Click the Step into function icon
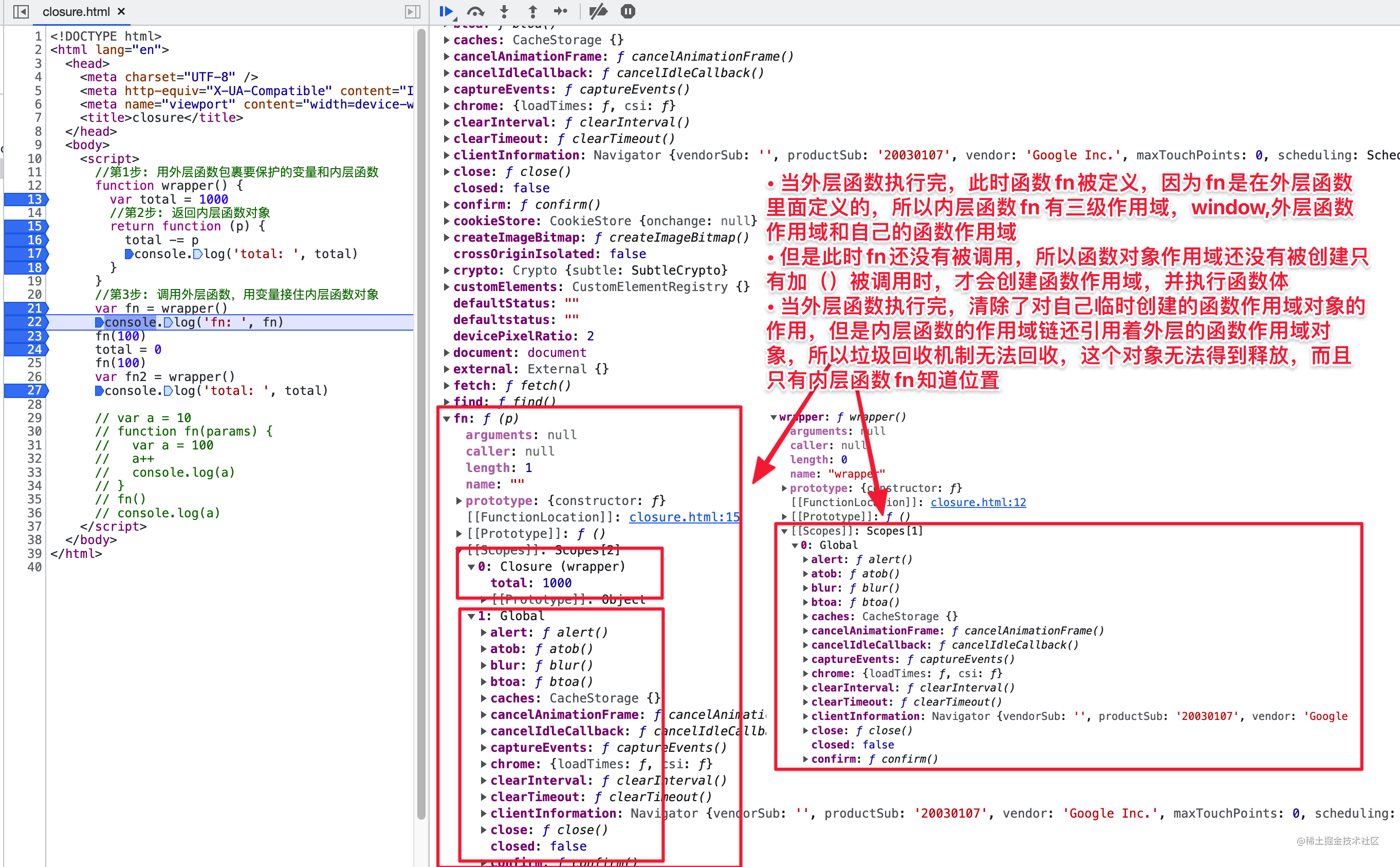The width and height of the screenshot is (1400, 867). pos(504,11)
